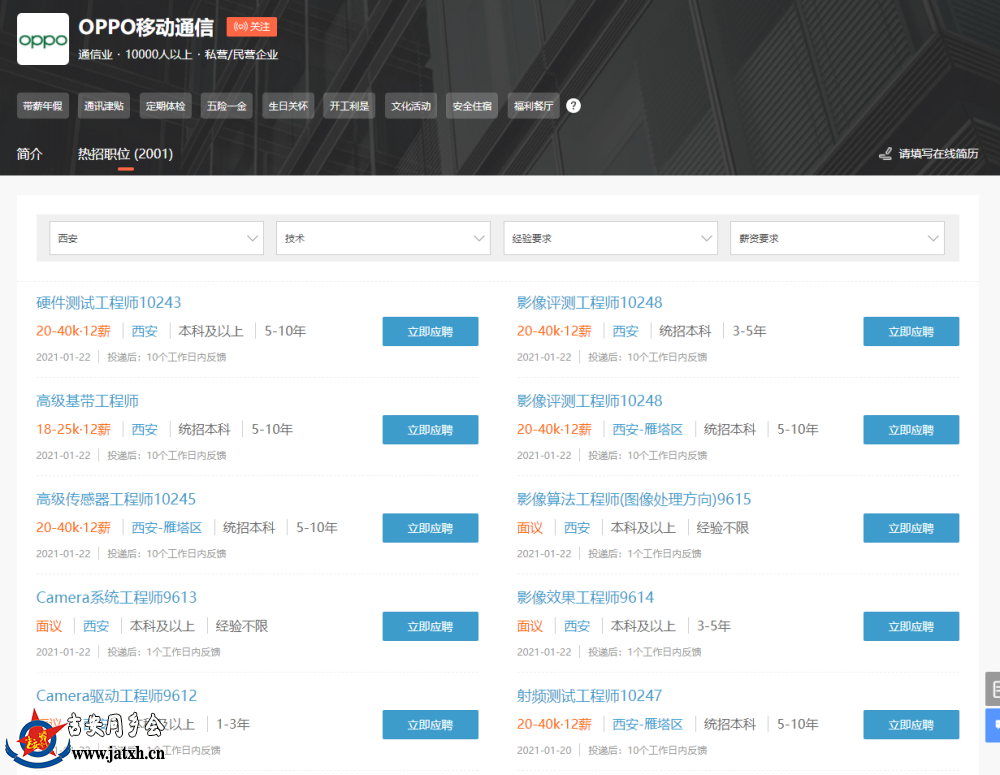The image size is (1000, 775).
Task: Click the 生日关怀 benefit tag
Action: coord(288,106)
